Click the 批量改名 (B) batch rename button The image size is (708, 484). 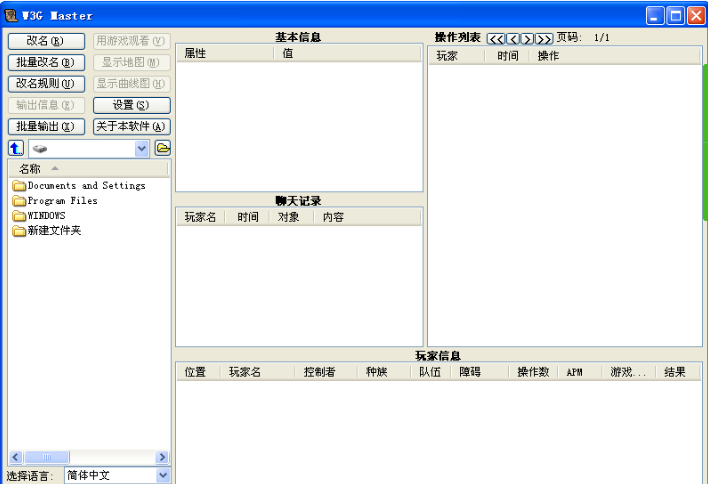coord(46,62)
